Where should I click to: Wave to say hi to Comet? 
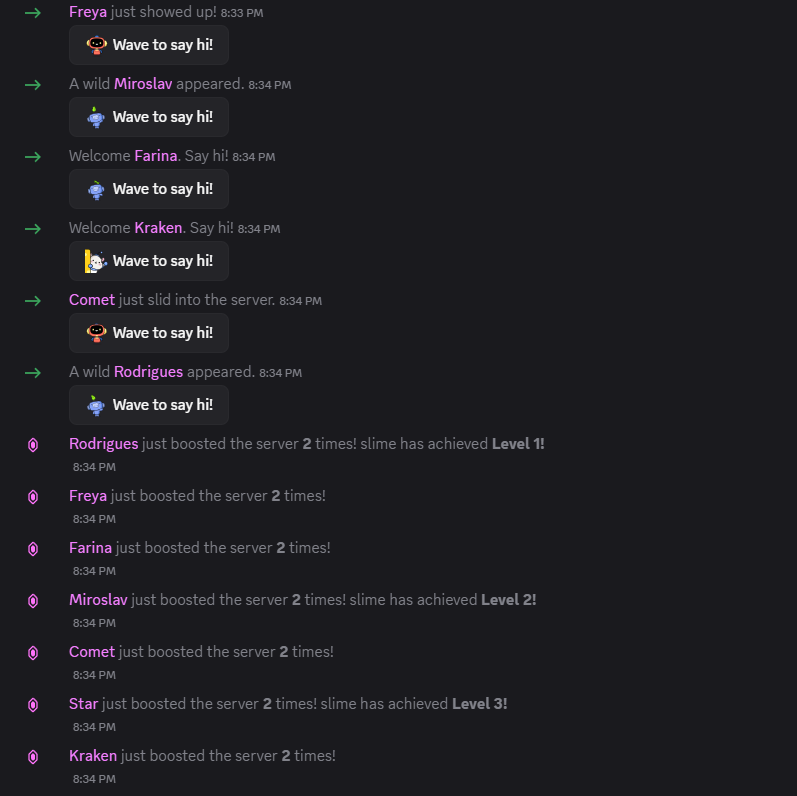pos(149,333)
